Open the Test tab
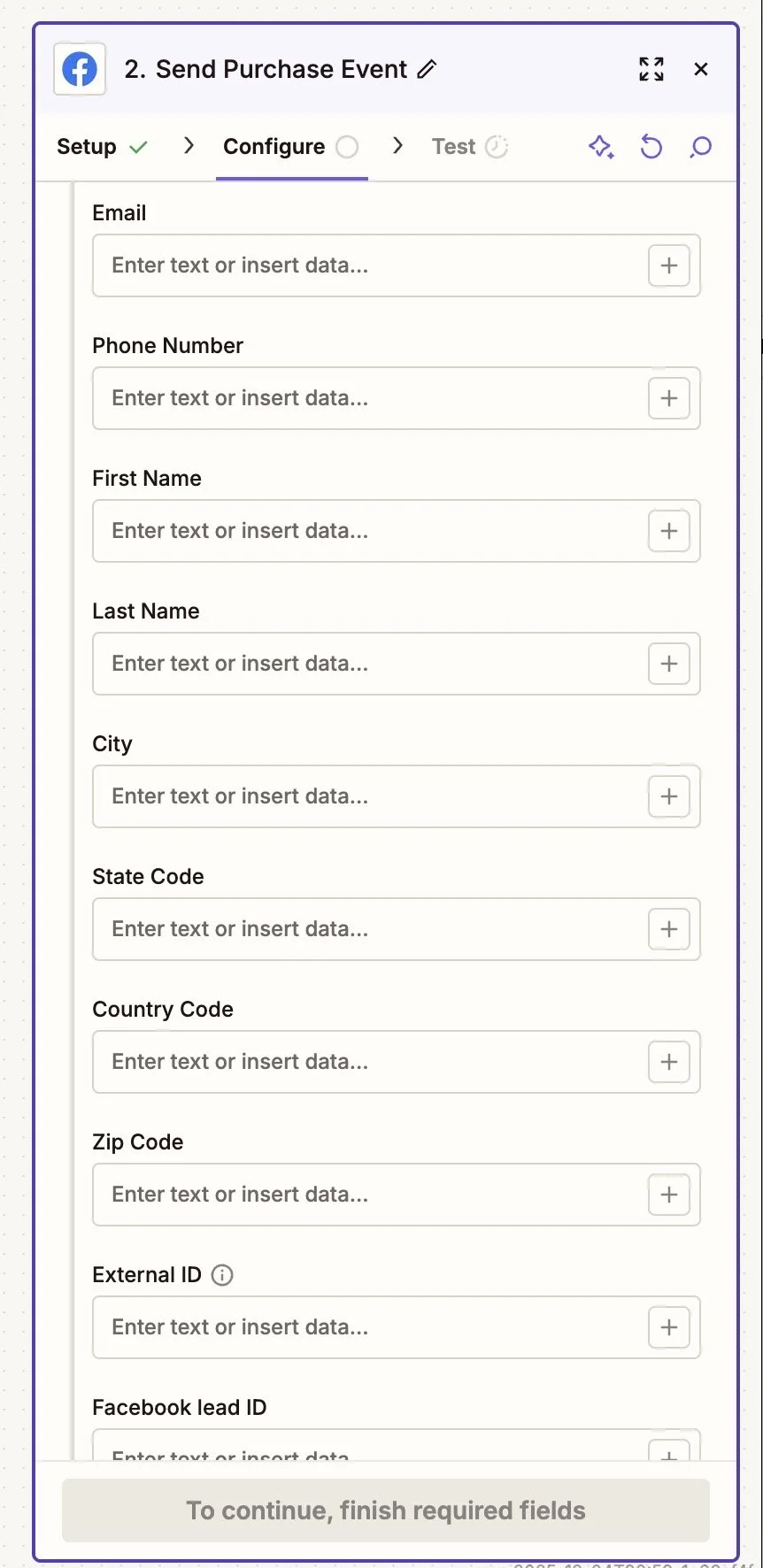 pos(452,146)
